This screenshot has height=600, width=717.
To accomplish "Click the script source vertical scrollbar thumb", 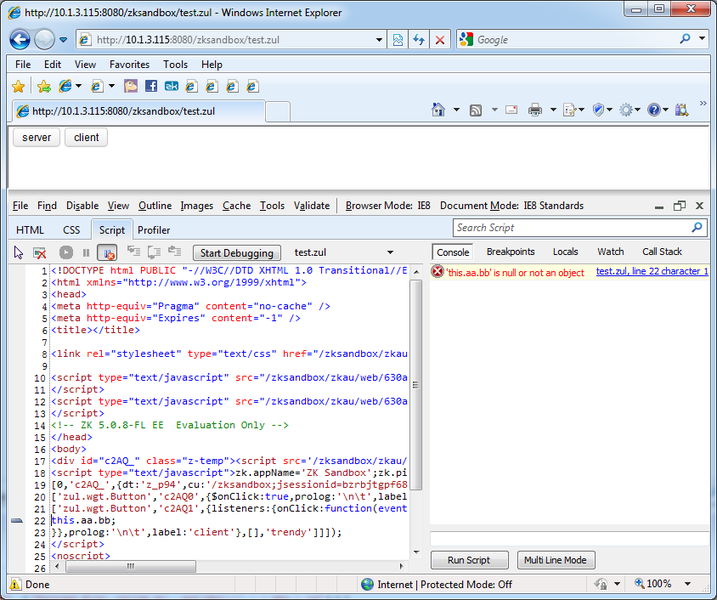I will pyautogui.click(x=416, y=385).
